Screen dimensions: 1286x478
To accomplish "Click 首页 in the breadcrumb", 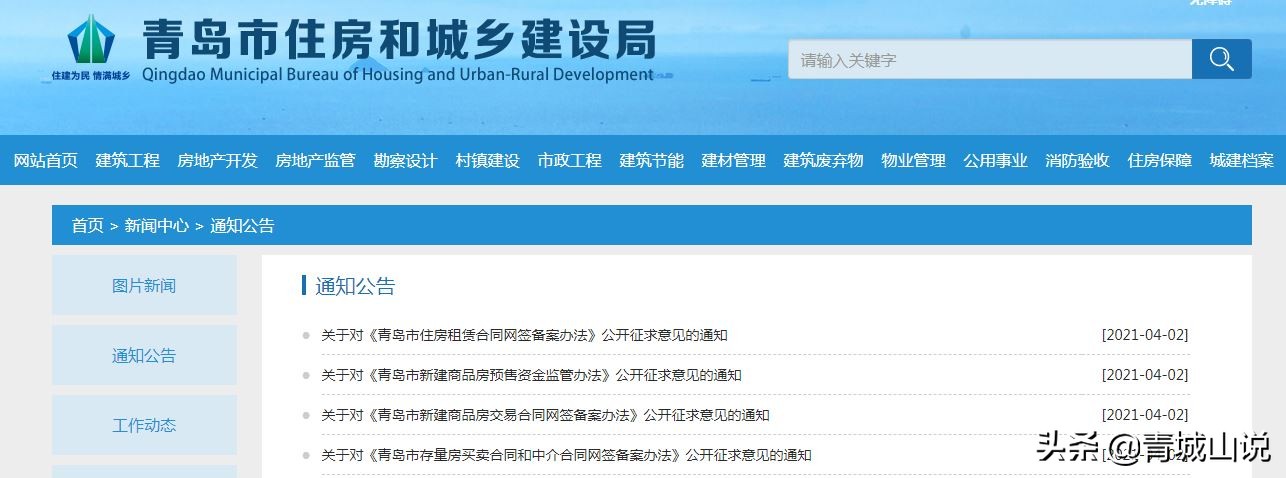I will (x=87, y=226).
